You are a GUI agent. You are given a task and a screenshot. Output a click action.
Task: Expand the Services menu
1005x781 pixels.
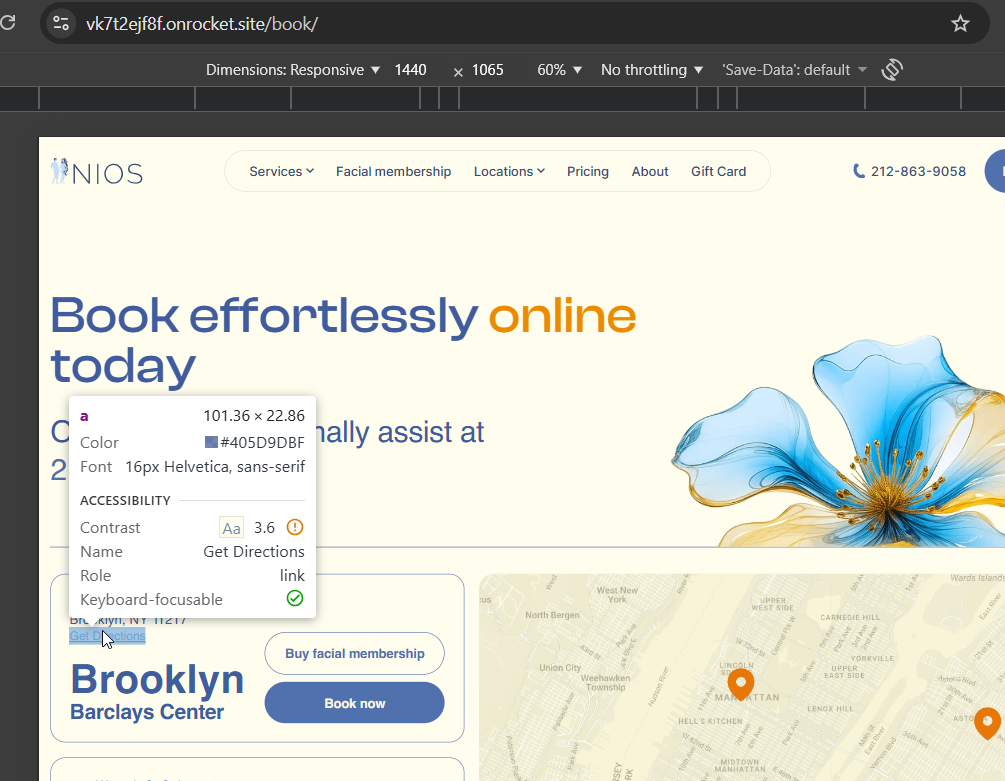[x=281, y=172]
